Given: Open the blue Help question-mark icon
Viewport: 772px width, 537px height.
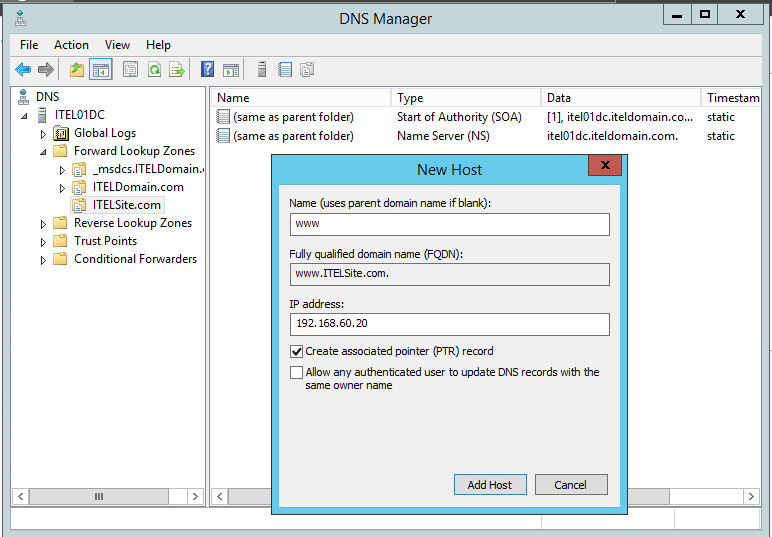Looking at the screenshot, I should (x=207, y=69).
